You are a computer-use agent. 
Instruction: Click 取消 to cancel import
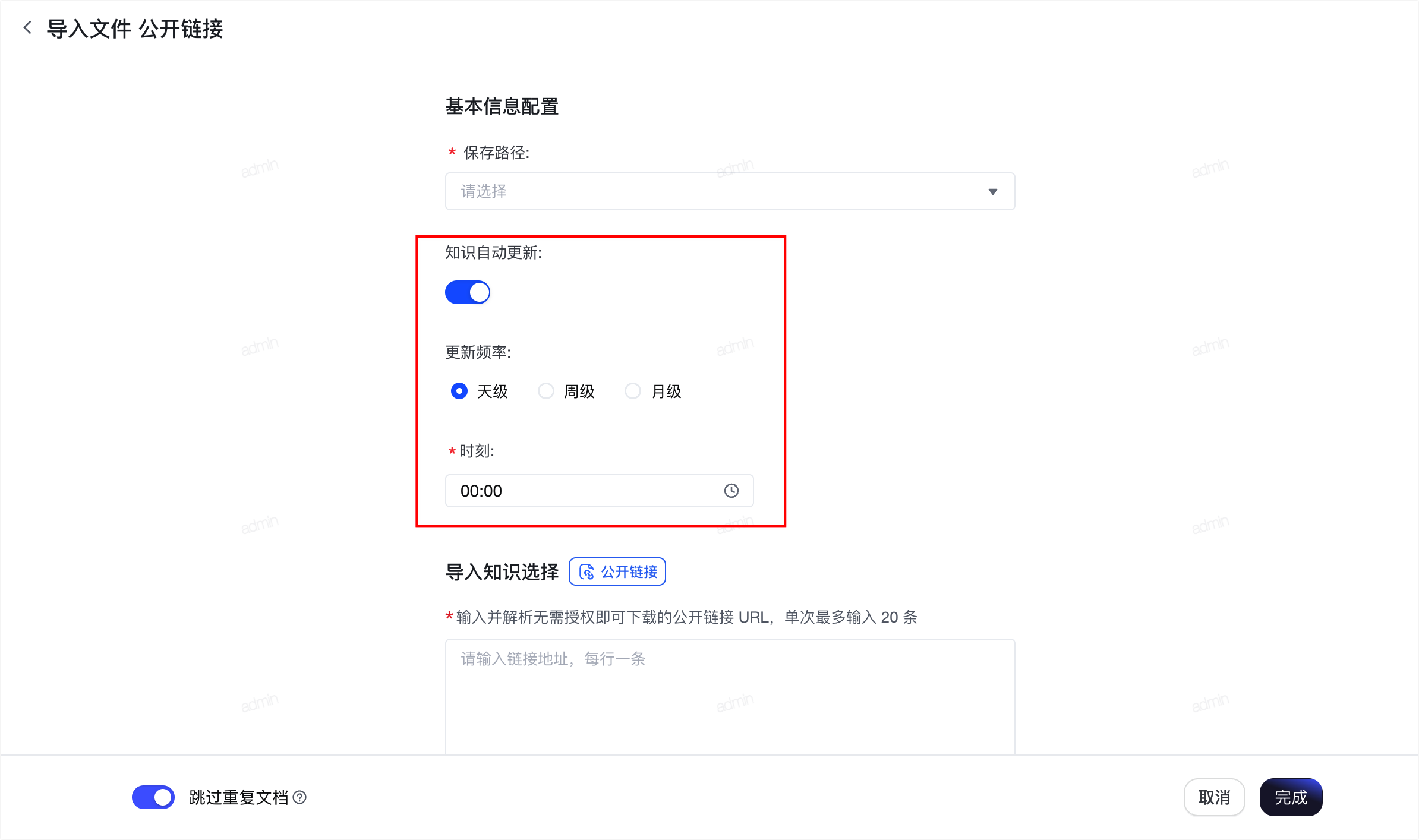pyautogui.click(x=1214, y=797)
